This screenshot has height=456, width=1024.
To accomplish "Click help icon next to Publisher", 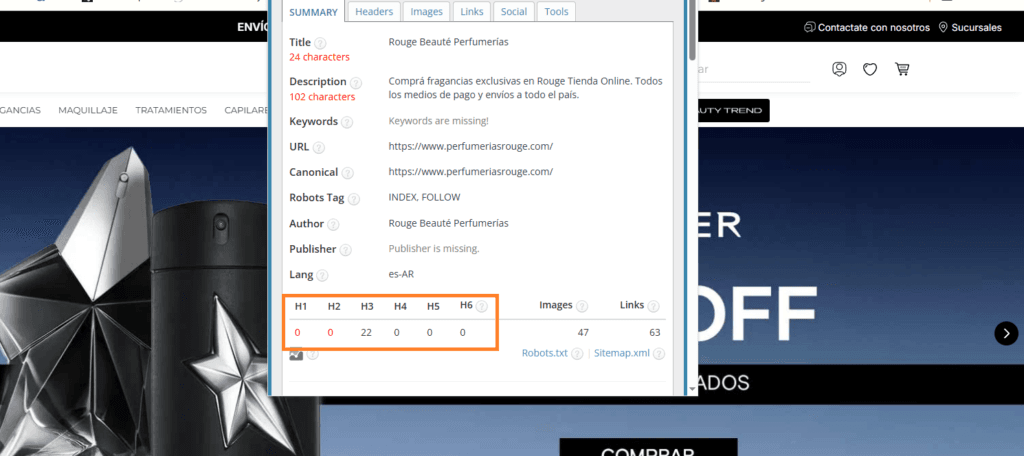I will point(345,250).
